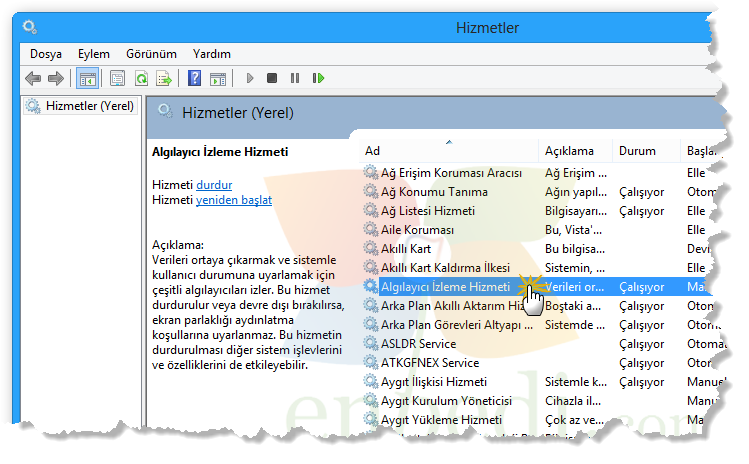Select the Ağ Erişim Koruması Aracısı service
749x464 pixels.
pyautogui.click(x=451, y=173)
